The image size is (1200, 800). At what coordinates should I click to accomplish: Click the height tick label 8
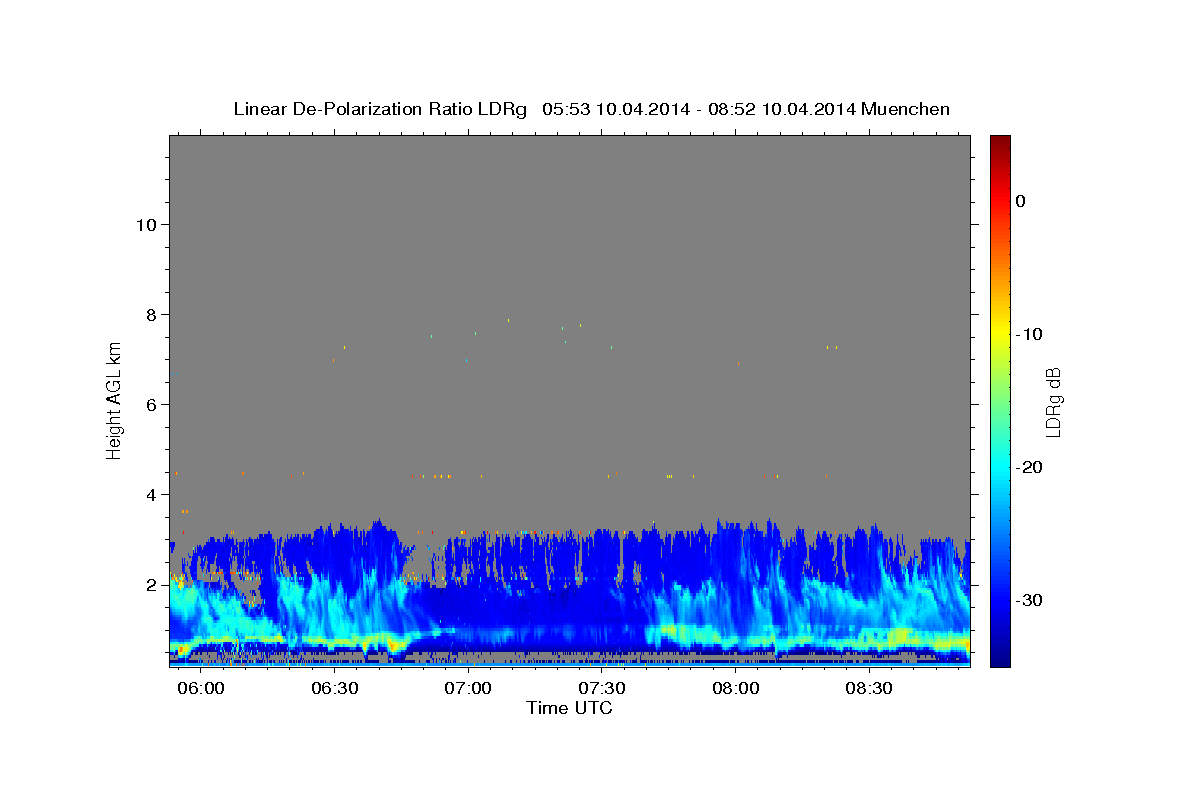151,315
